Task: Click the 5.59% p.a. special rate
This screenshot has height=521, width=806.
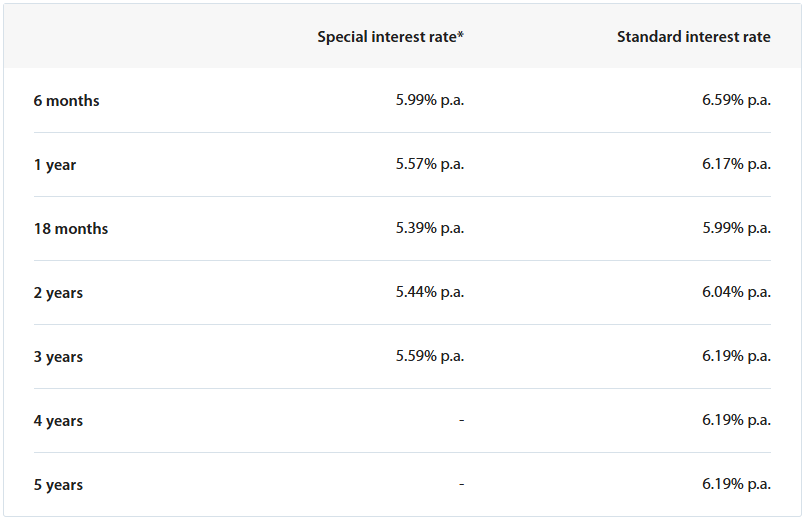Action: 430,356
